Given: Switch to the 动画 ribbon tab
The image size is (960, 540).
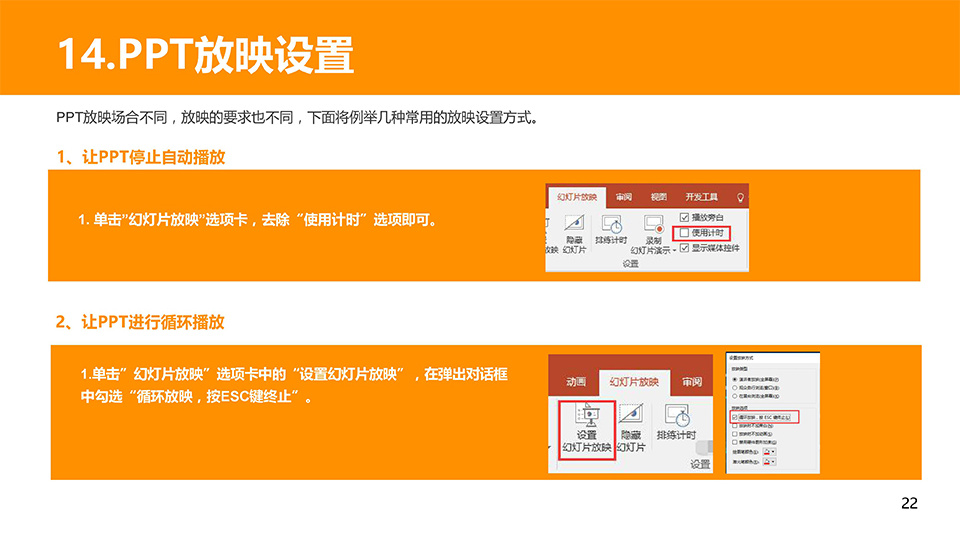Looking at the screenshot, I should pyautogui.click(x=575, y=381).
